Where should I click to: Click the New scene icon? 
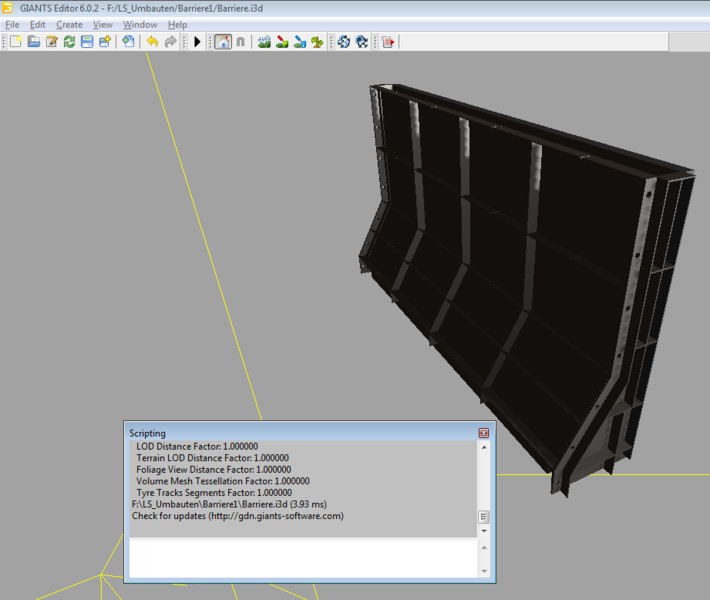pos(15,42)
